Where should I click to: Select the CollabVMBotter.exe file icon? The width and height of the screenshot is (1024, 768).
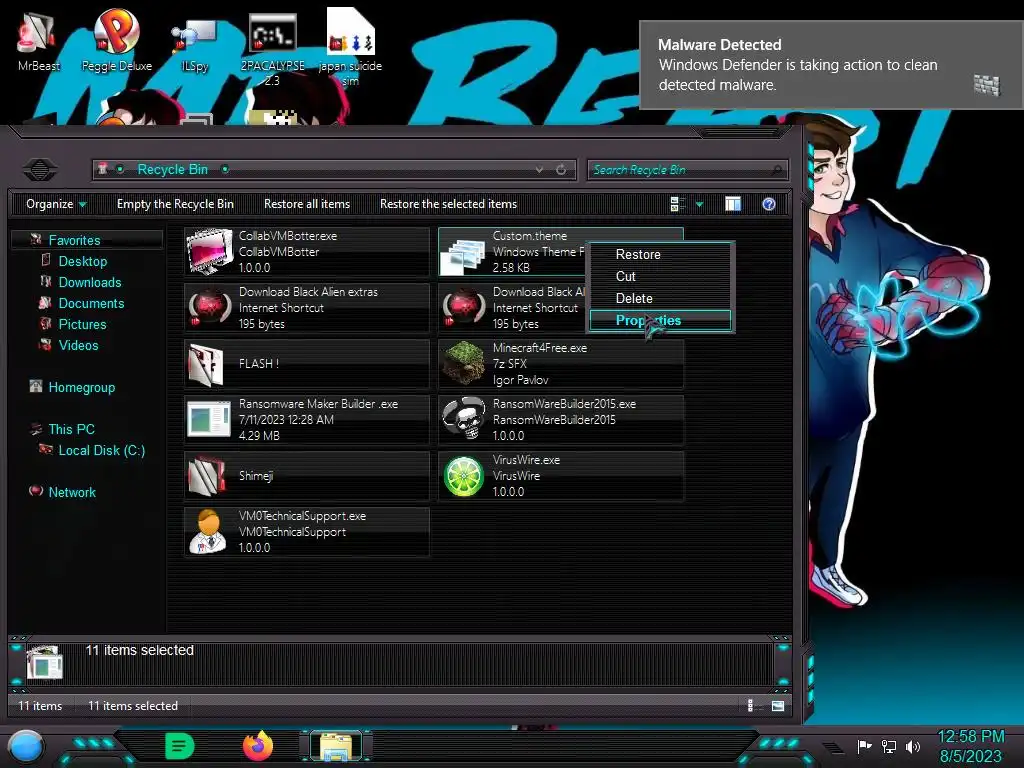(x=209, y=251)
